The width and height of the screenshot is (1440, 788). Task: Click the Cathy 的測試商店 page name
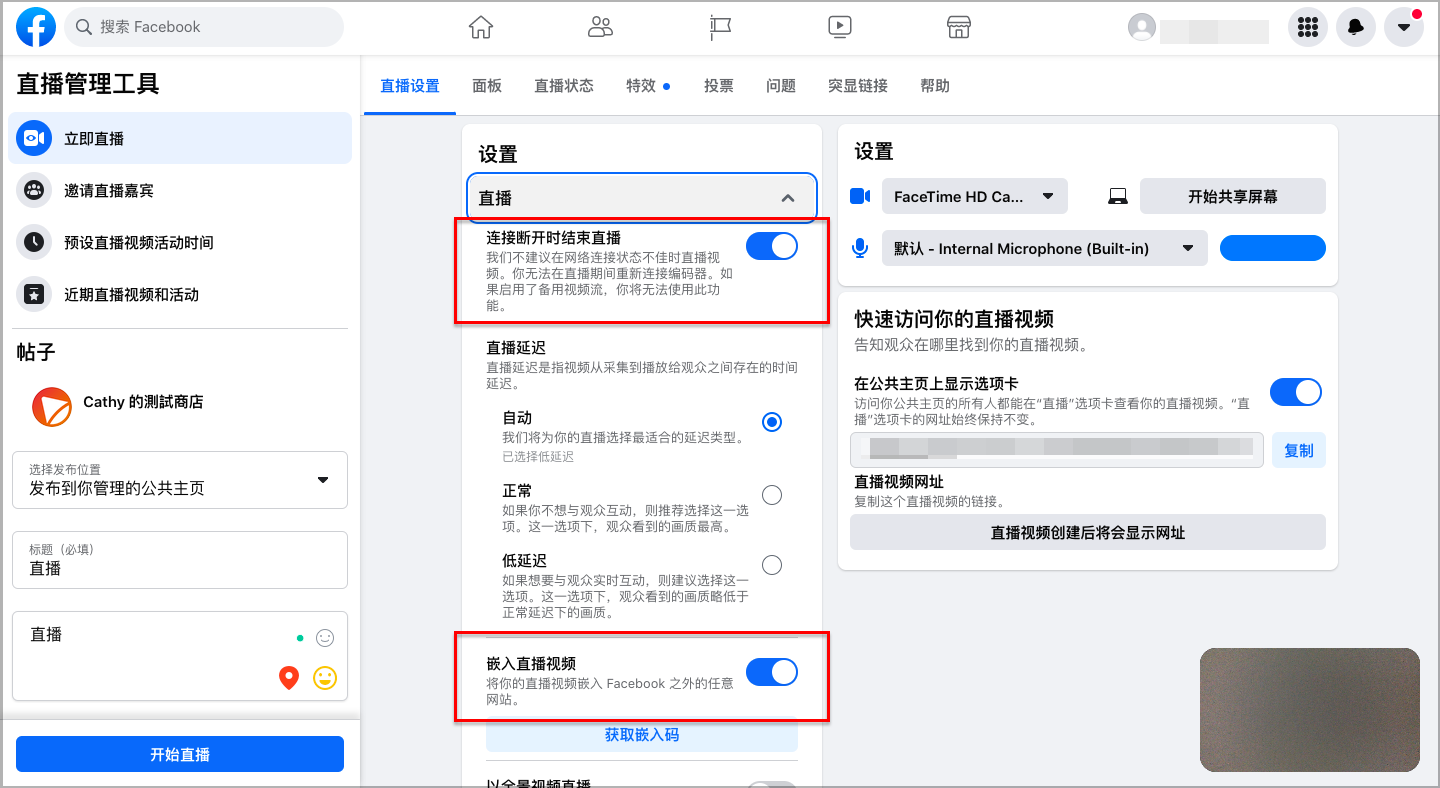143,401
